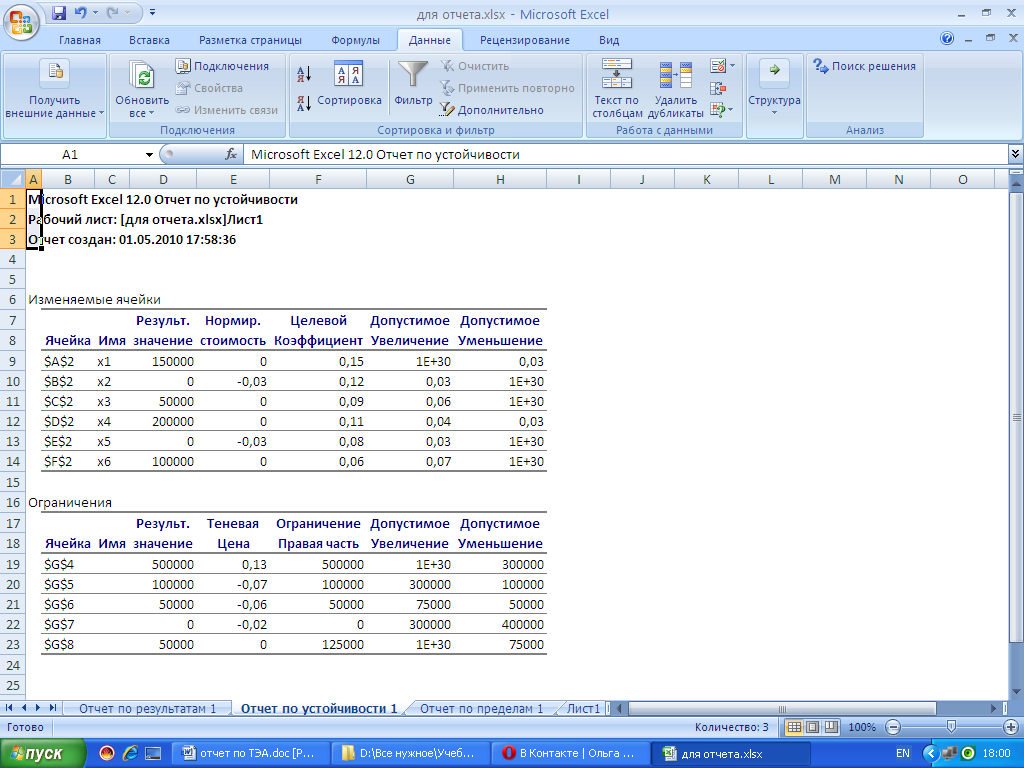1024x768 pixels.
Task: Sort descending Я to A
Action: (x=304, y=103)
